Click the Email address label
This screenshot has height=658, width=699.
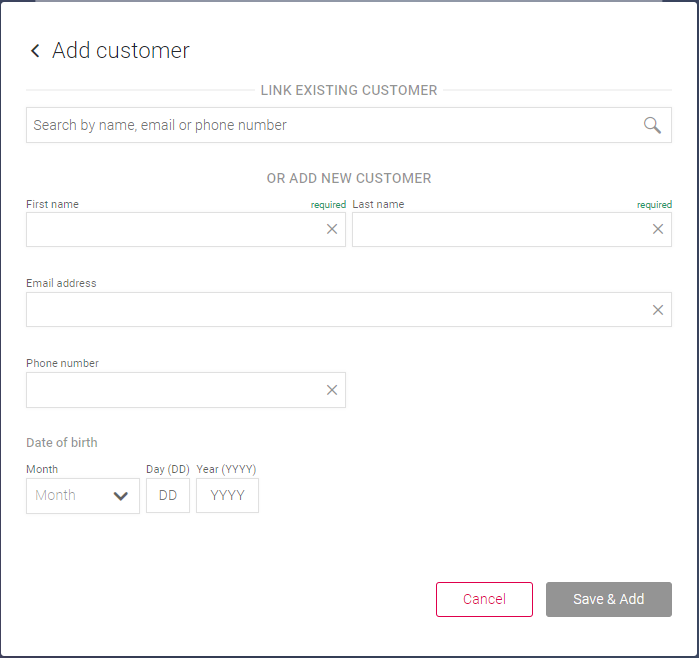click(x=61, y=283)
